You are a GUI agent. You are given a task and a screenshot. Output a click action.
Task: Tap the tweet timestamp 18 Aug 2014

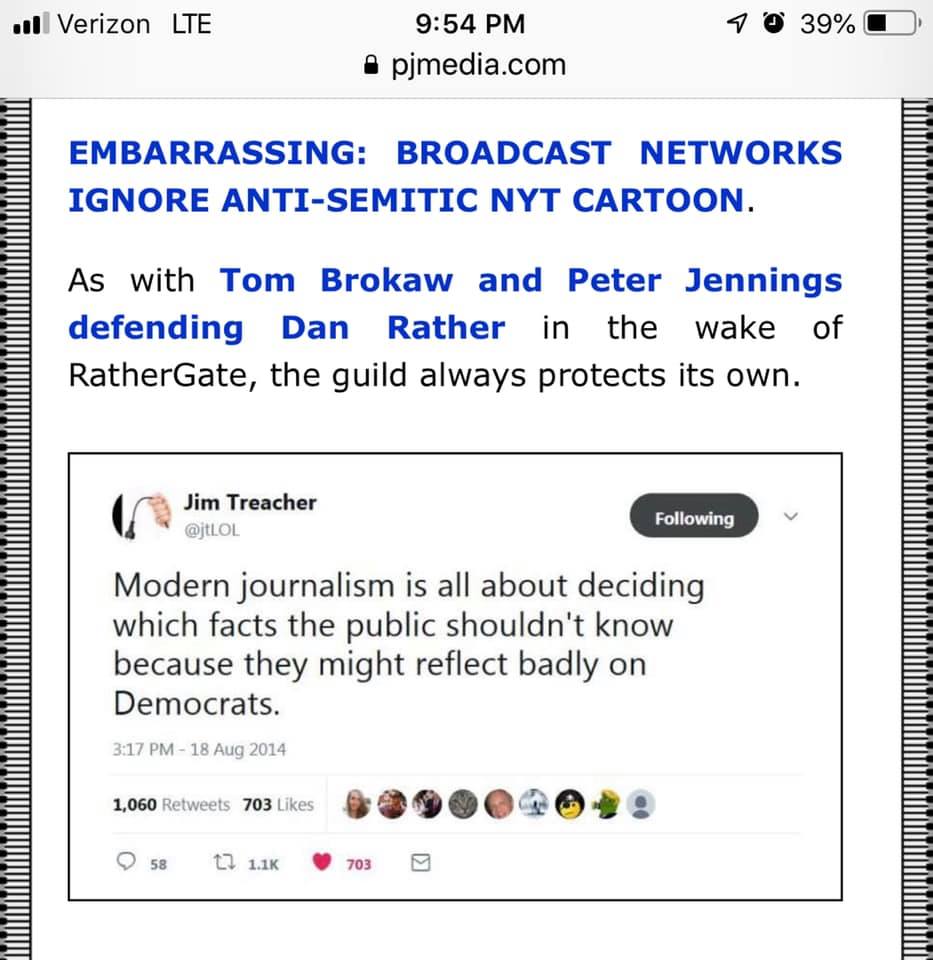[199, 749]
